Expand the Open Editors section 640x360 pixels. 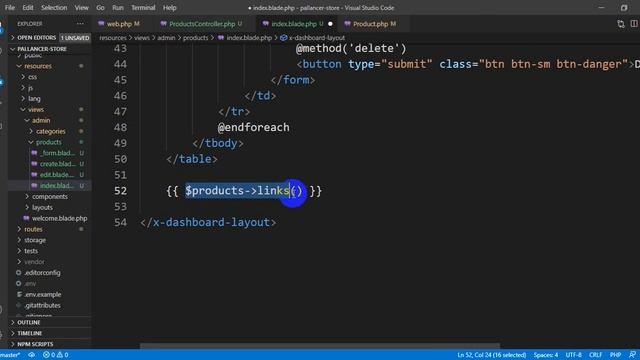tap(50, 38)
